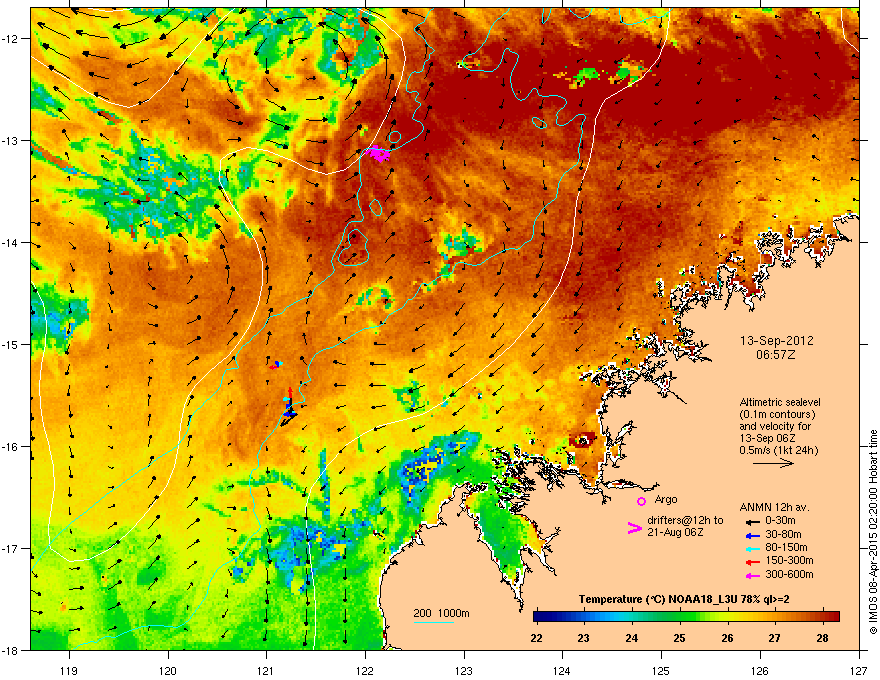Click the magenta drifters arrowhead legend symbol

[x=634, y=527]
